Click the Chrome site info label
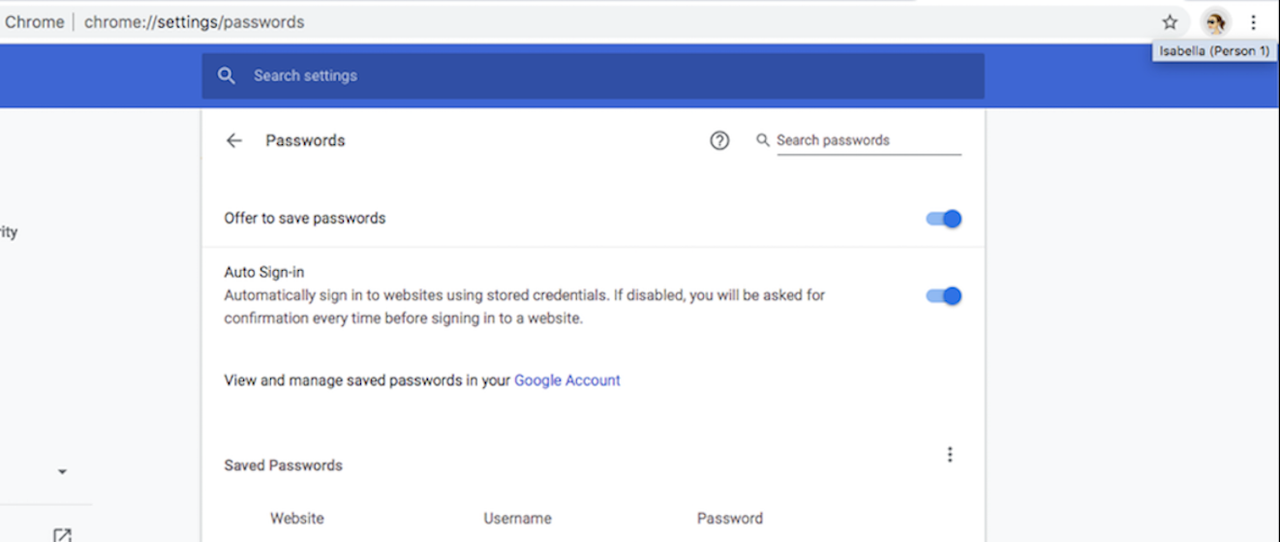Screen dimensions: 1280x542 tap(34, 22)
